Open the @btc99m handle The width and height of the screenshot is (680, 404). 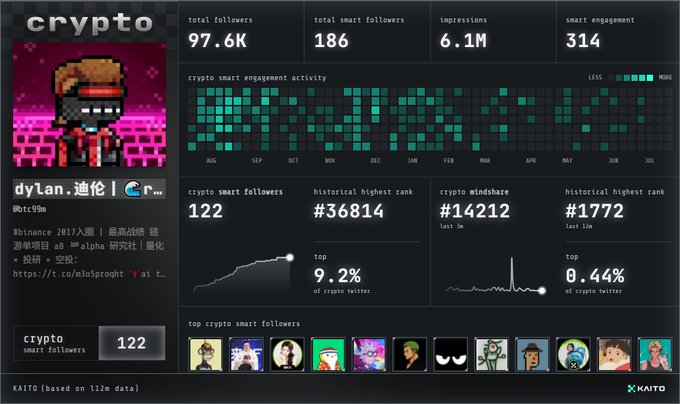(x=29, y=209)
